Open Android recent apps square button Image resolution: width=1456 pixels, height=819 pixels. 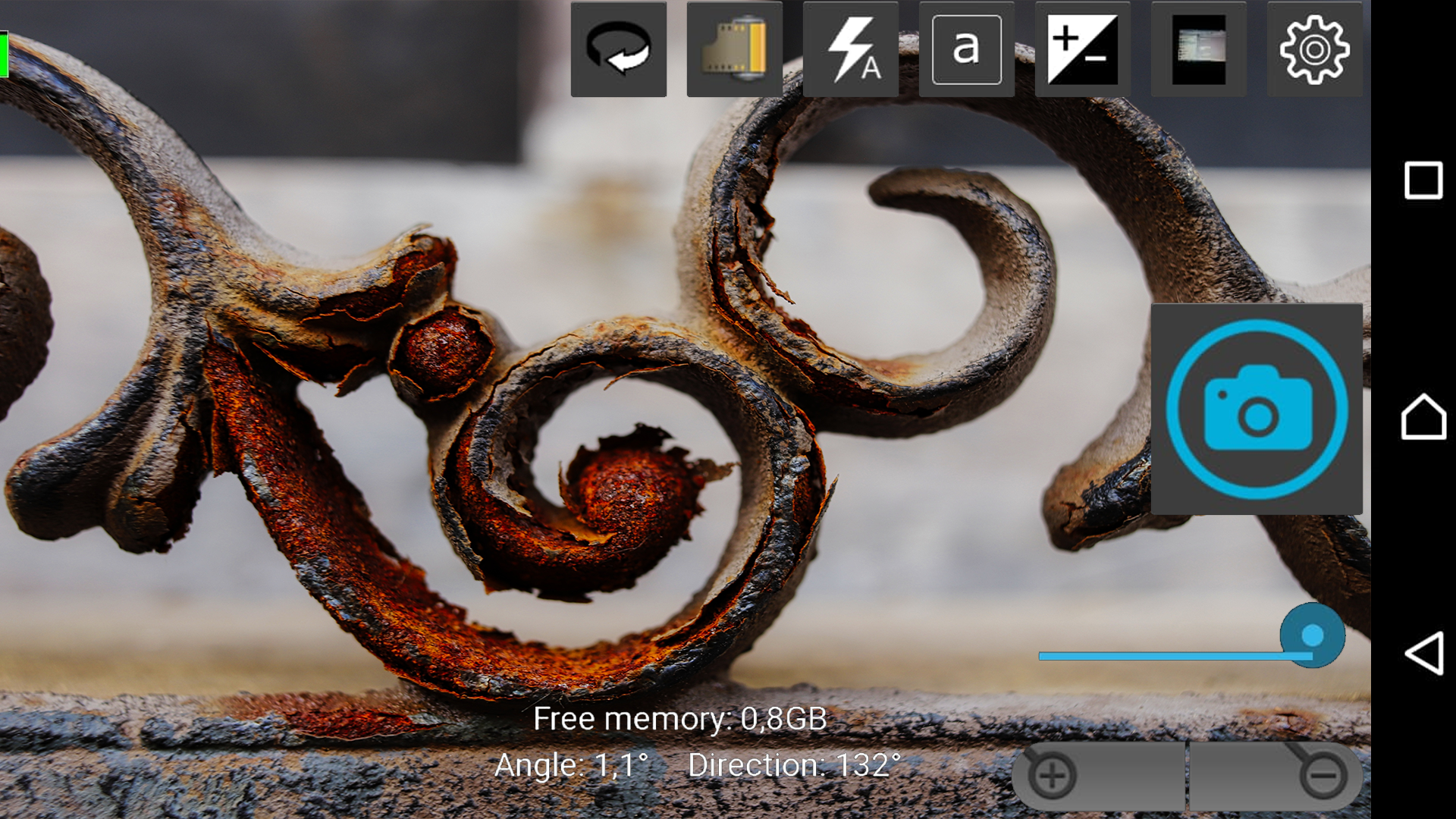pos(1423,180)
